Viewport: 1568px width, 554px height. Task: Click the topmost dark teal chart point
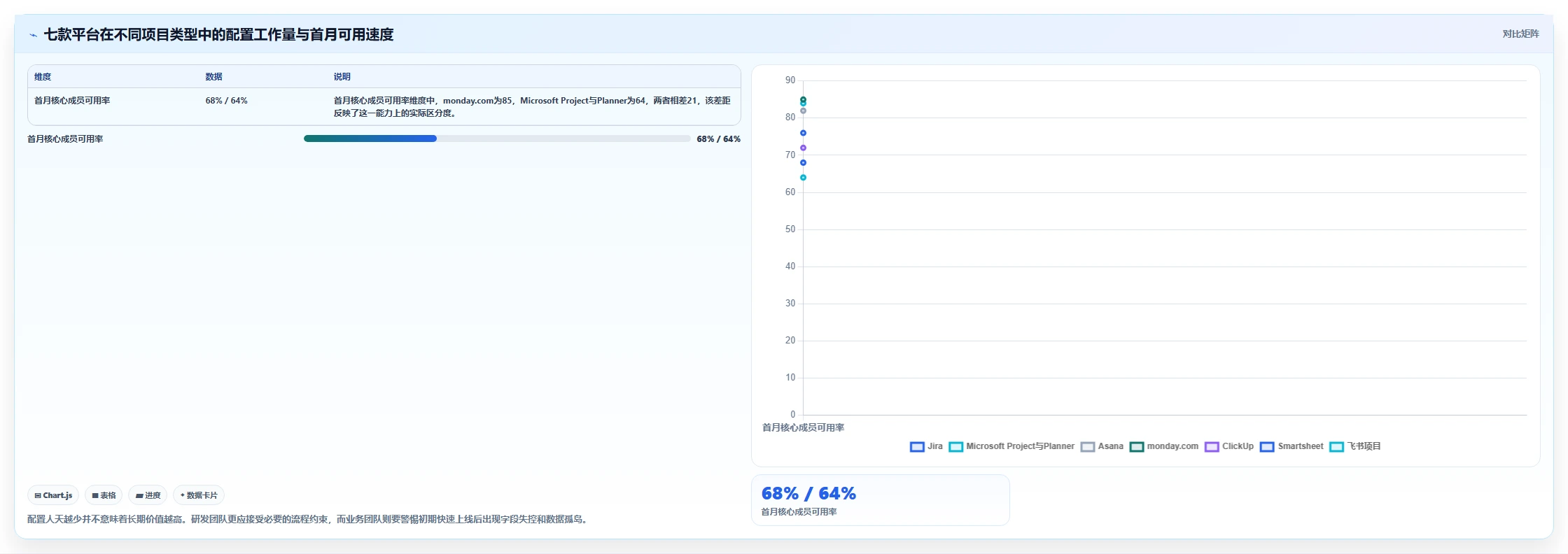[803, 99]
